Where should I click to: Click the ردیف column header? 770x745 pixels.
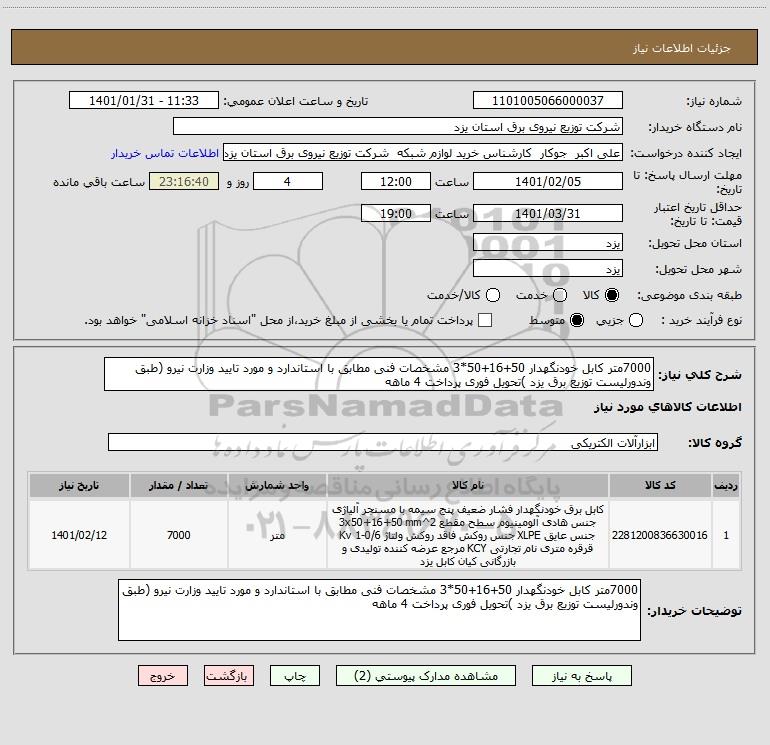726,485
